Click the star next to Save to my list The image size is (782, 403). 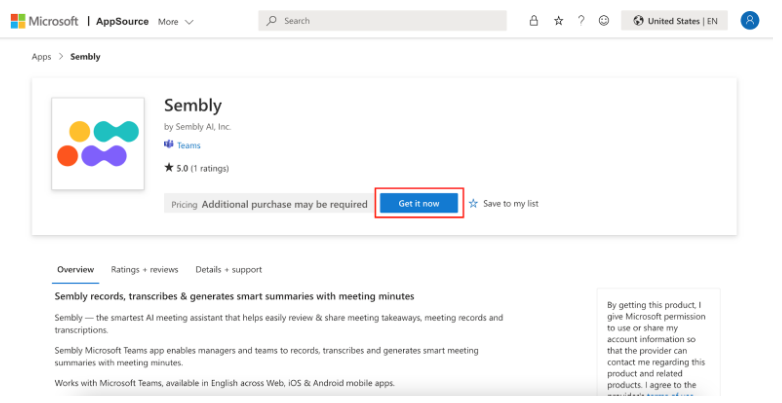[x=473, y=203]
